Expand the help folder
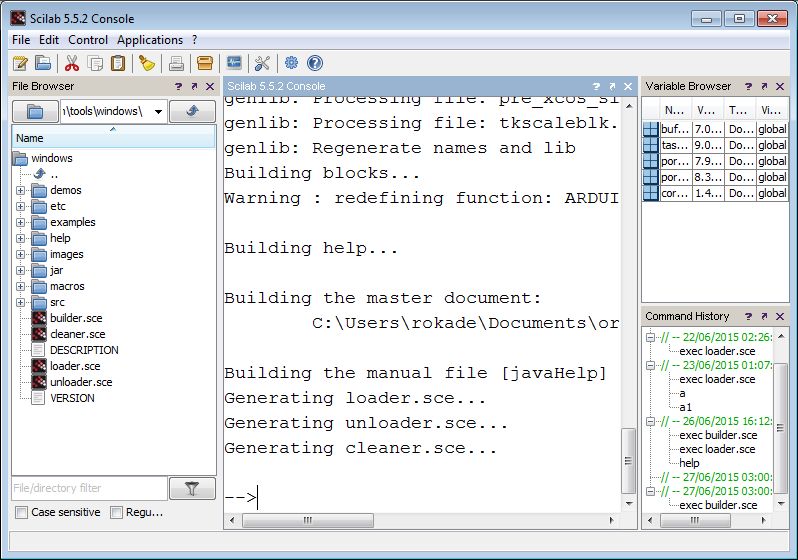Screen dimensions: 798x560 click(20, 238)
